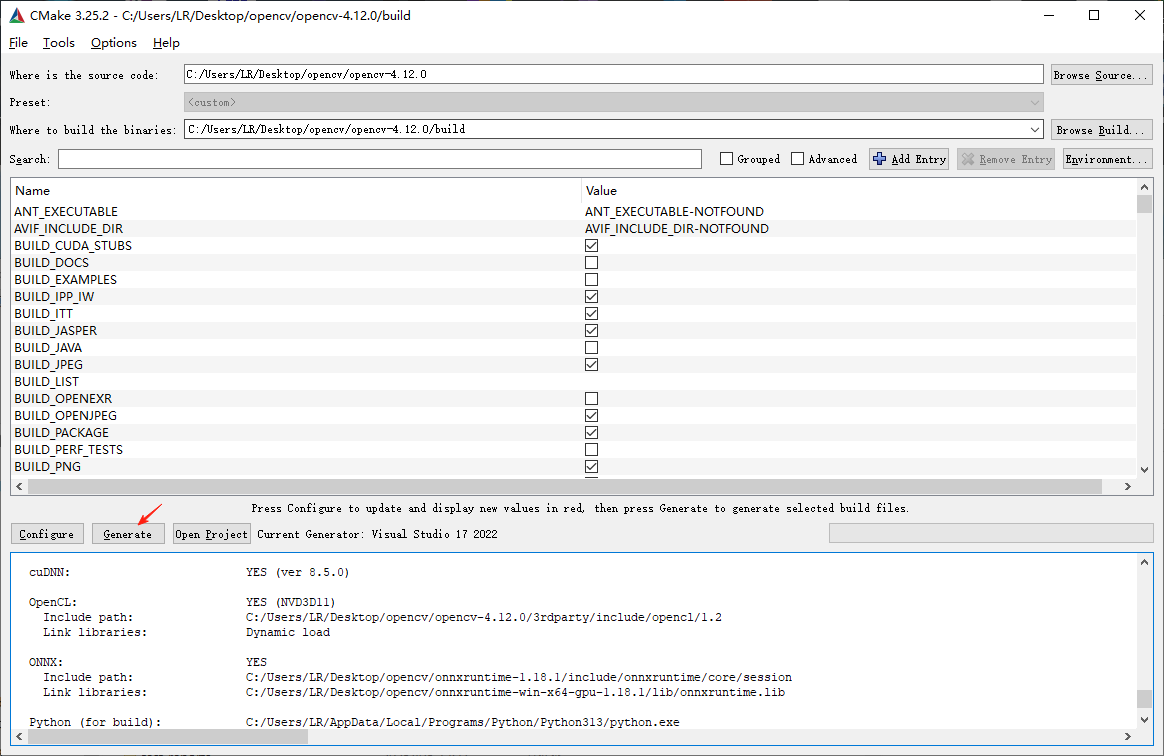
Task: Open the Tools menu
Action: click(59, 43)
